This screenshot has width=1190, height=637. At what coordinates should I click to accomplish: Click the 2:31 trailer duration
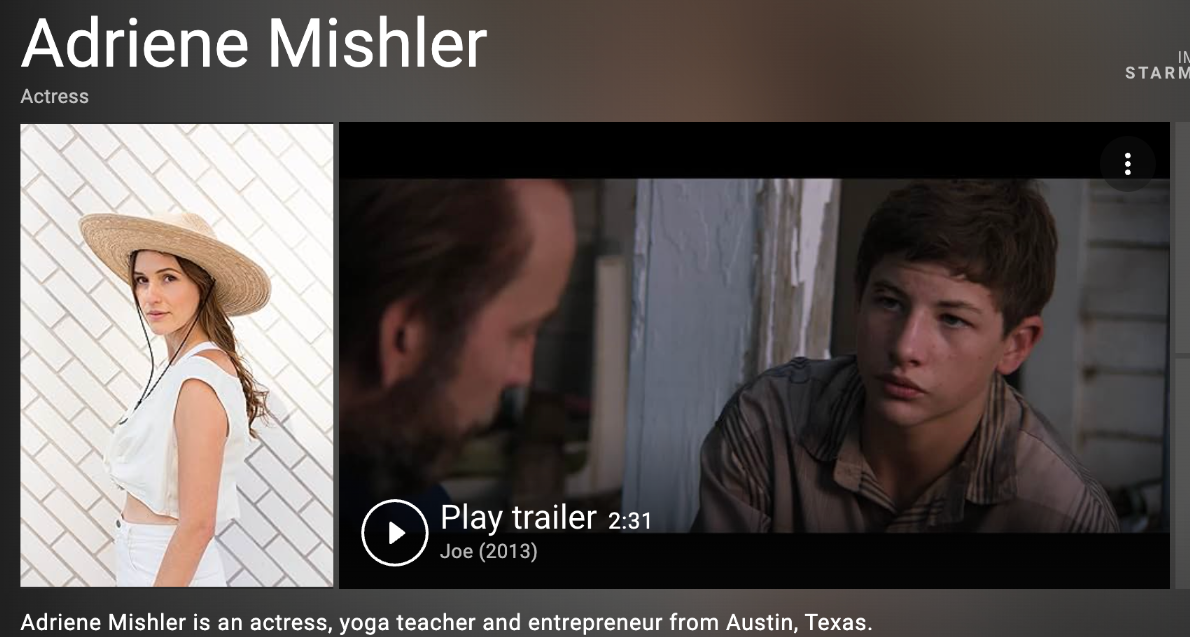tap(630, 521)
